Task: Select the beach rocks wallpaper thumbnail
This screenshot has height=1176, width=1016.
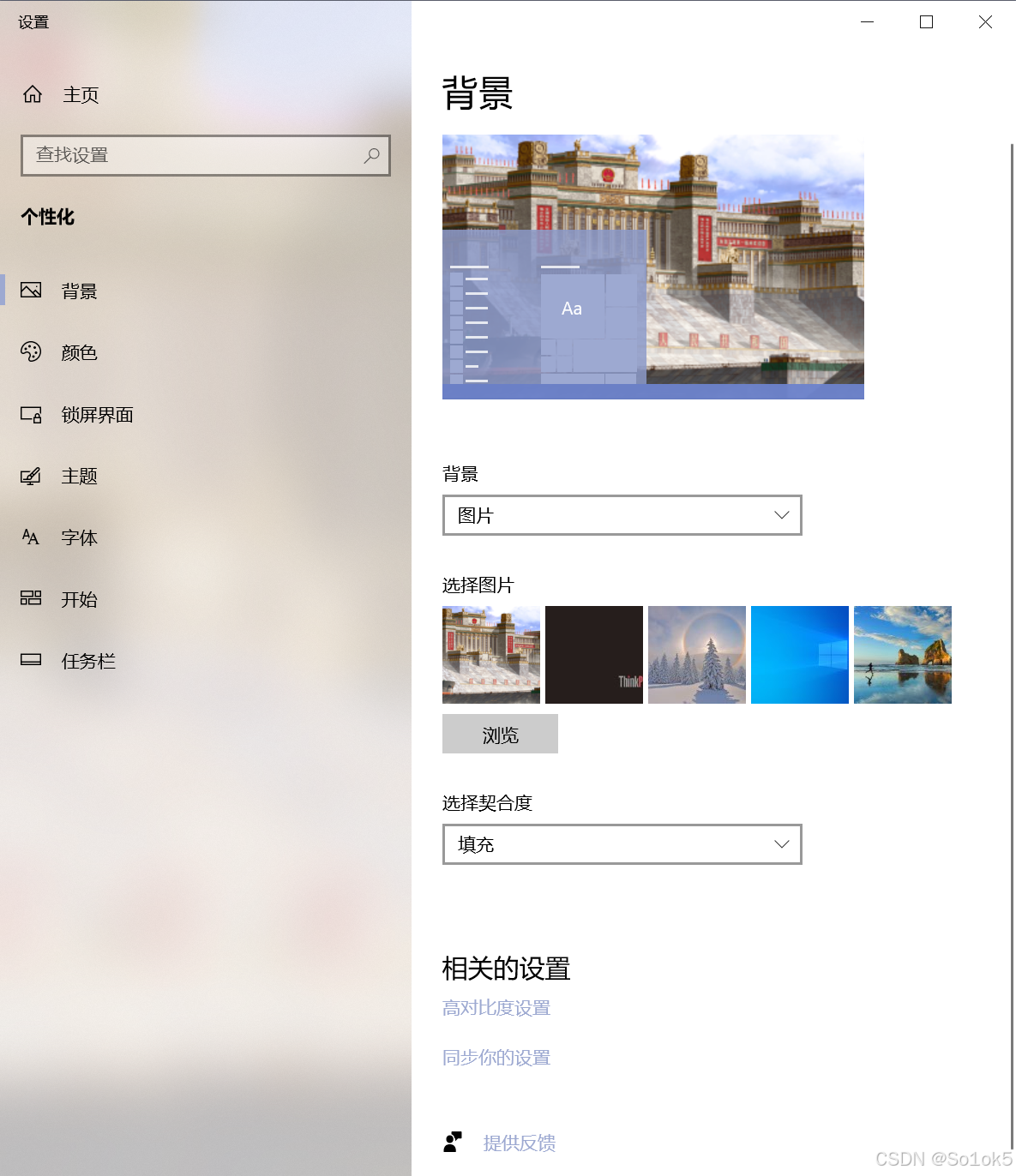Action: tap(903, 655)
